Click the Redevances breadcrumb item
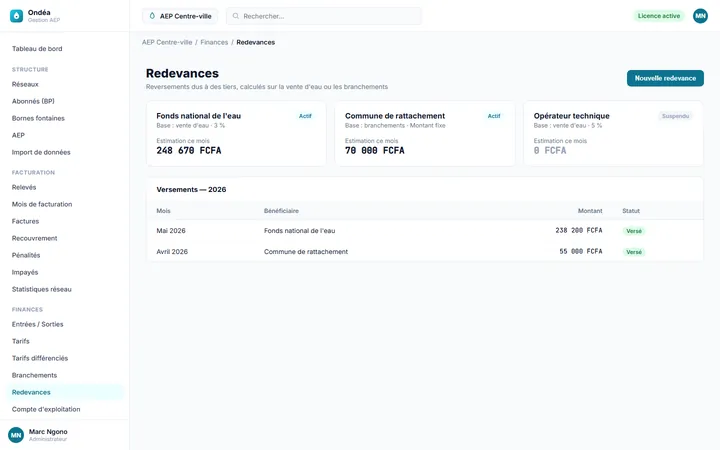This screenshot has width=720, height=450. click(x=256, y=42)
